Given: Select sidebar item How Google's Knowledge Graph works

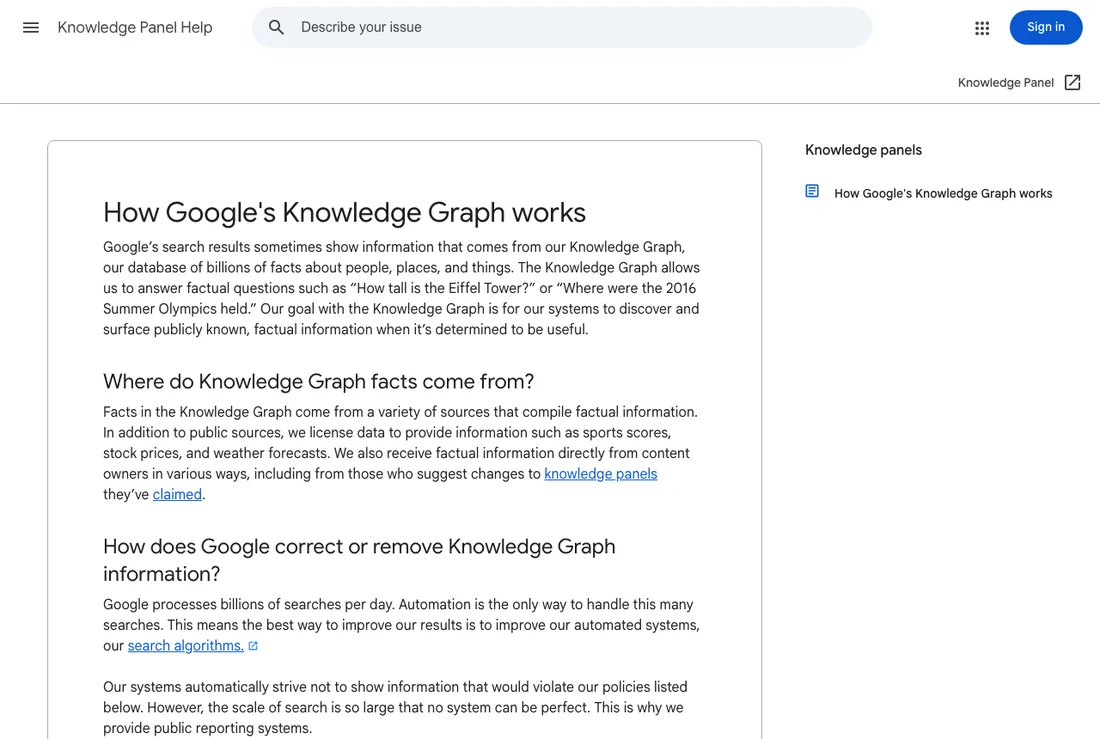Looking at the screenshot, I should [942, 194].
